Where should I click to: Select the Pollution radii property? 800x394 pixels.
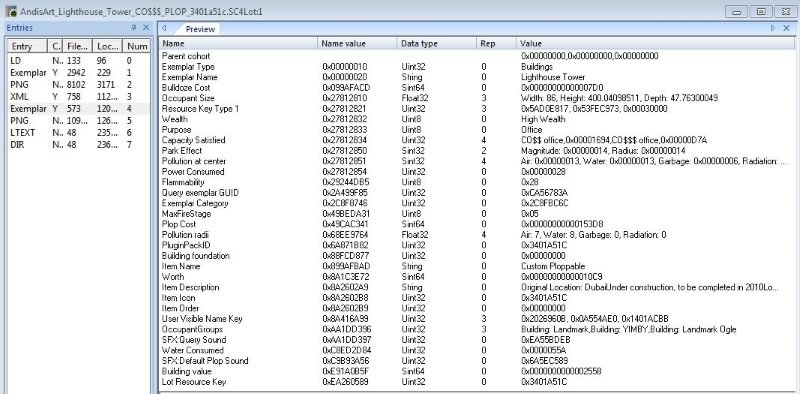click(477, 235)
